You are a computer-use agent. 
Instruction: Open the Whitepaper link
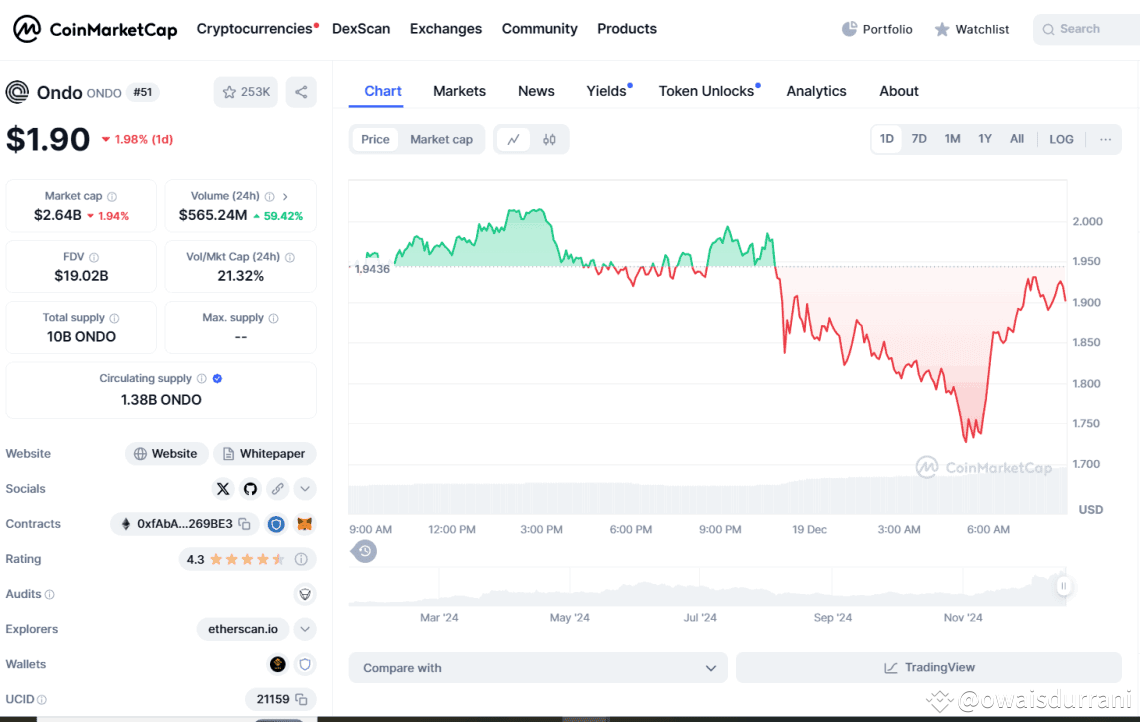264,454
